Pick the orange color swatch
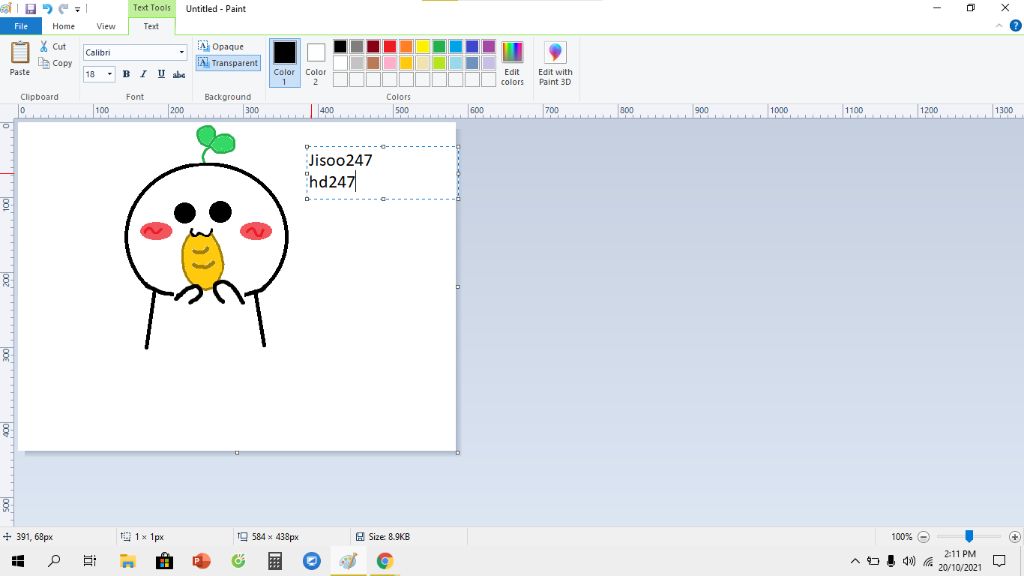This screenshot has width=1024, height=576. (x=406, y=46)
